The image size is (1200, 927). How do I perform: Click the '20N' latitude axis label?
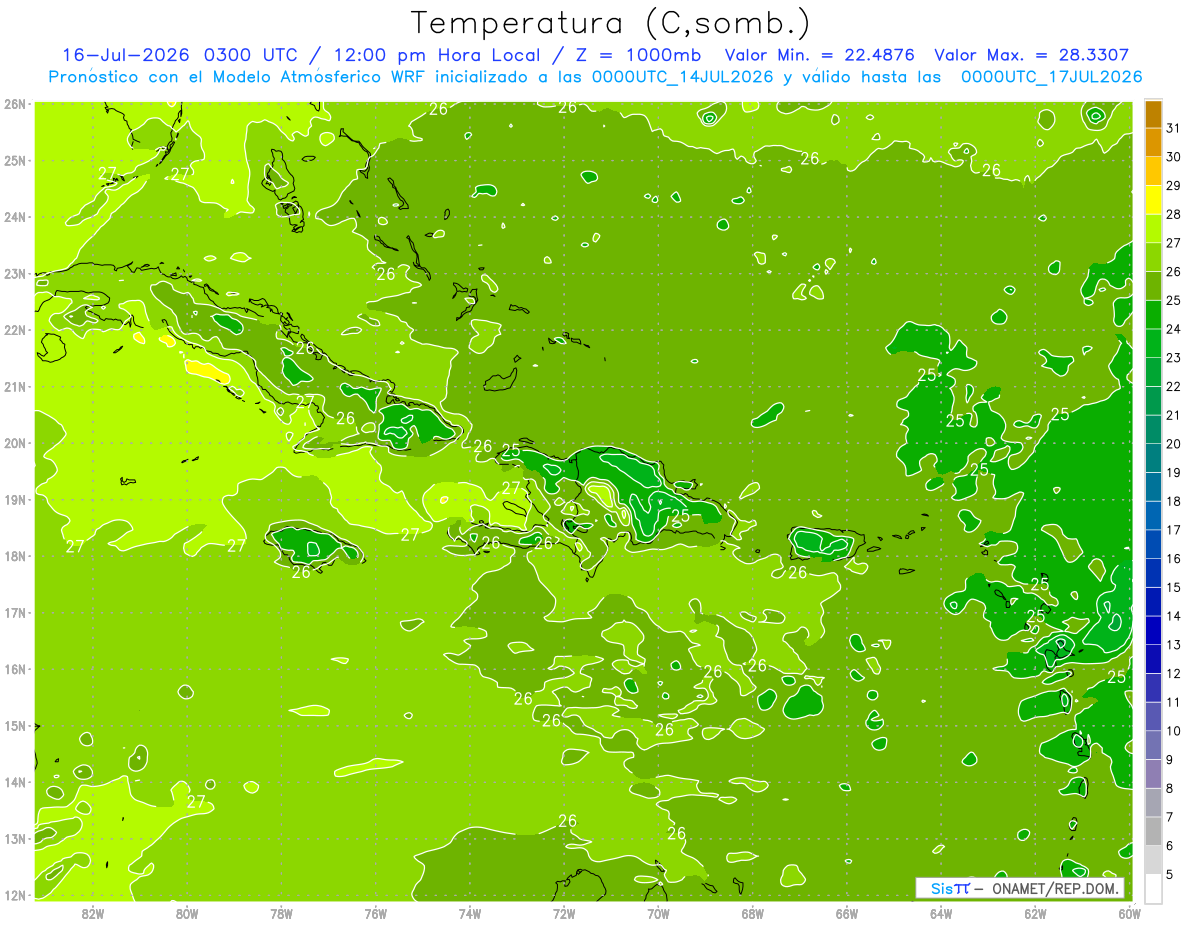click(14, 443)
